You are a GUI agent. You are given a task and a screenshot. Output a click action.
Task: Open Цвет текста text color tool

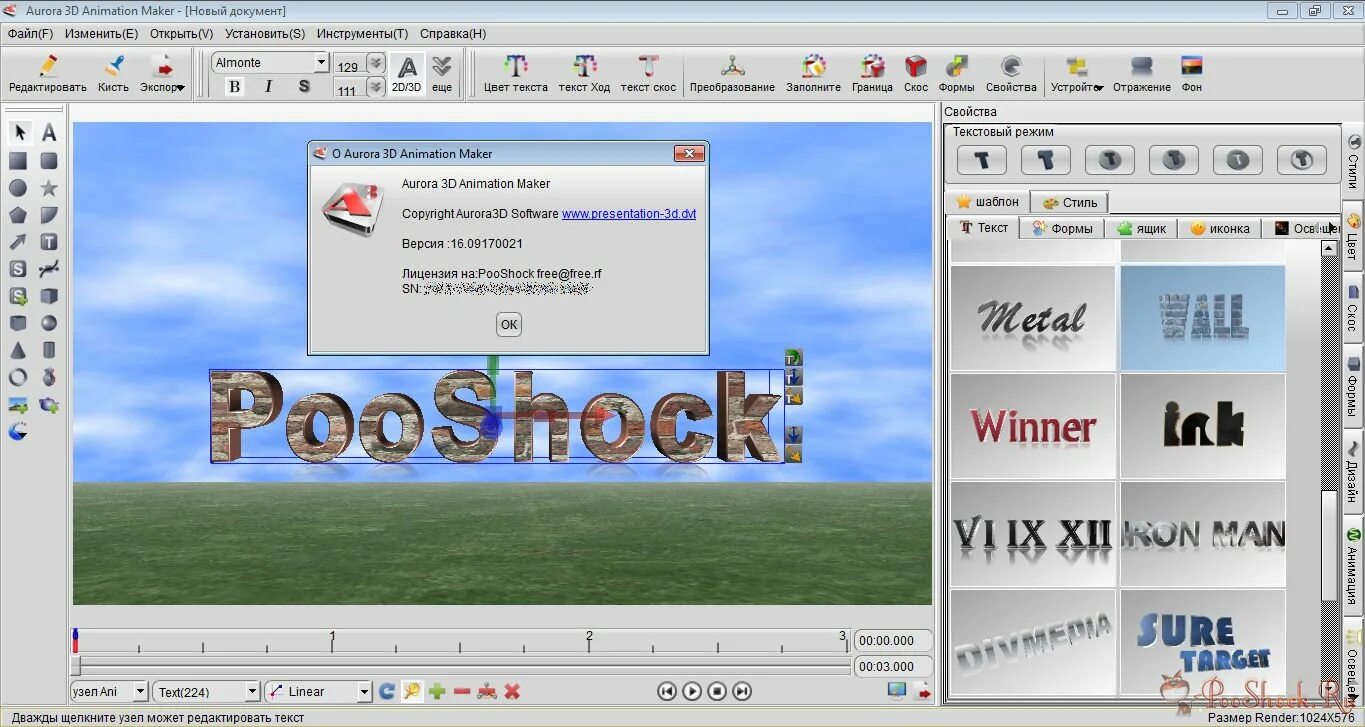[516, 74]
